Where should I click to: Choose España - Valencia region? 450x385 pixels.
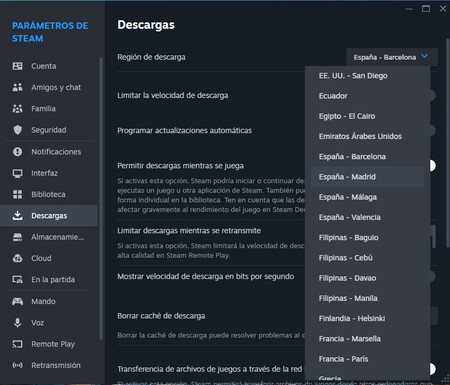[367, 217]
